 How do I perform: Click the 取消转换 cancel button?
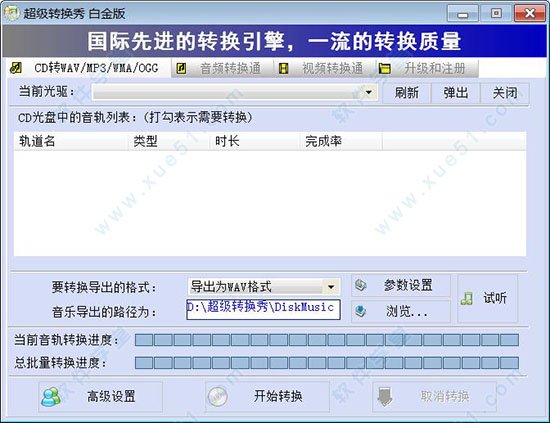coord(434,397)
